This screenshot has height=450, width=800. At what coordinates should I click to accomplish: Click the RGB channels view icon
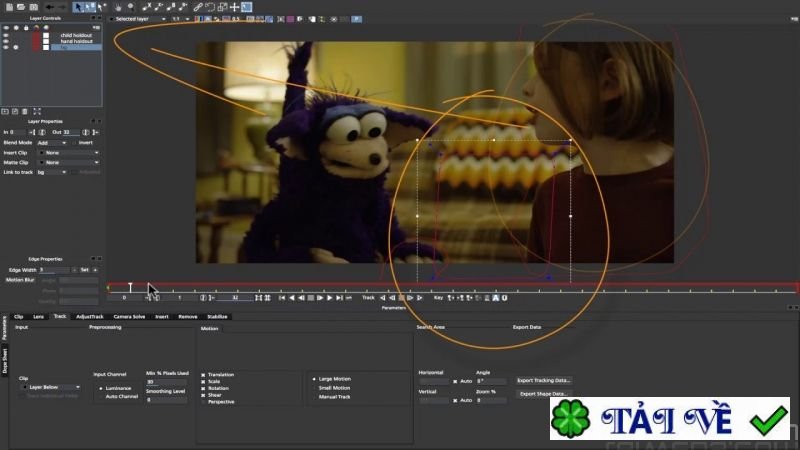tap(198, 19)
